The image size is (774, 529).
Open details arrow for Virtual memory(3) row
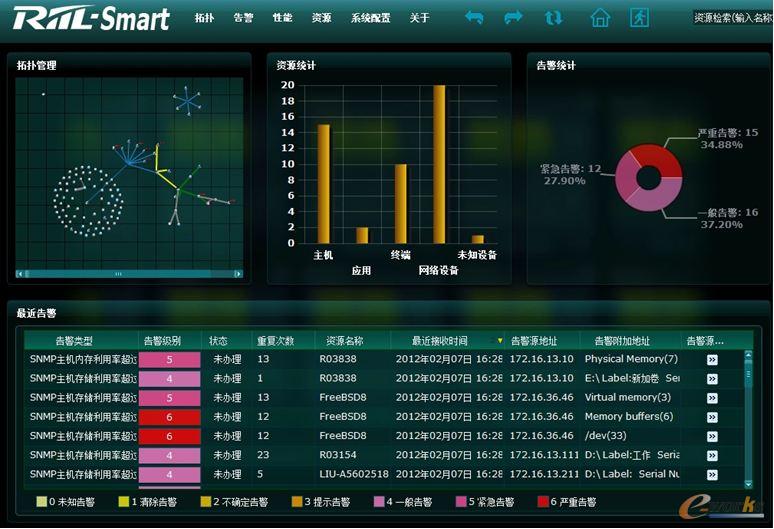click(x=712, y=398)
